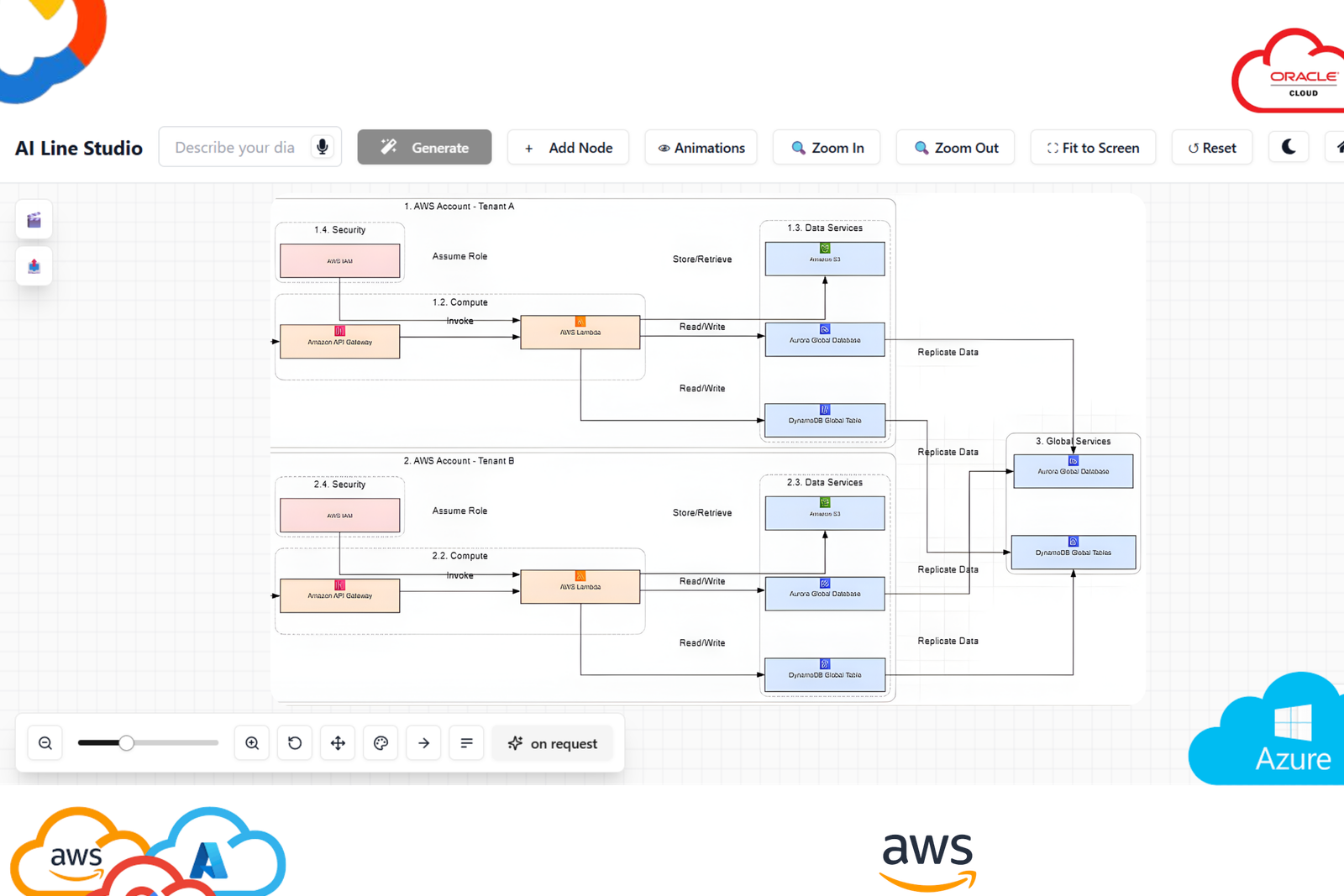Open the animations clapperboard panel in left sidebar
Screen dimensions: 1344x896
pyautogui.click(x=34, y=220)
